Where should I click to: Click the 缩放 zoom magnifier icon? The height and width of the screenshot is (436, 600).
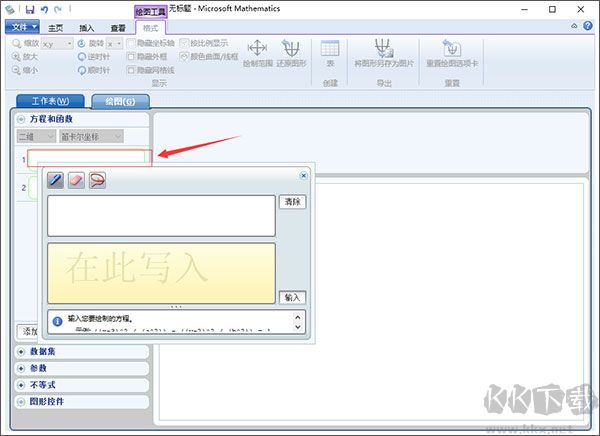coord(16,43)
